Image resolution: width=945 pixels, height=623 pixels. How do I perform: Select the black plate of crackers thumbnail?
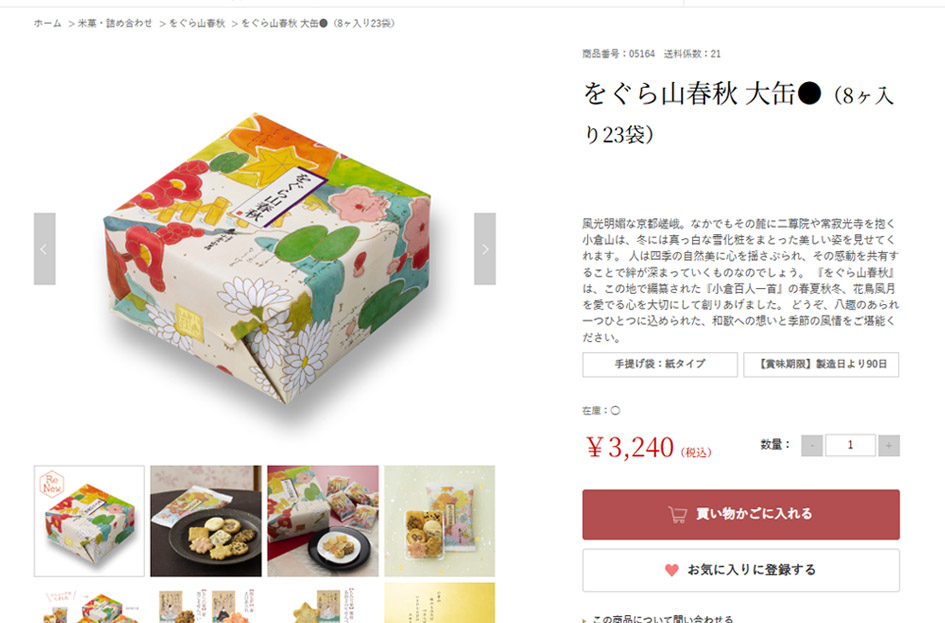(206, 521)
